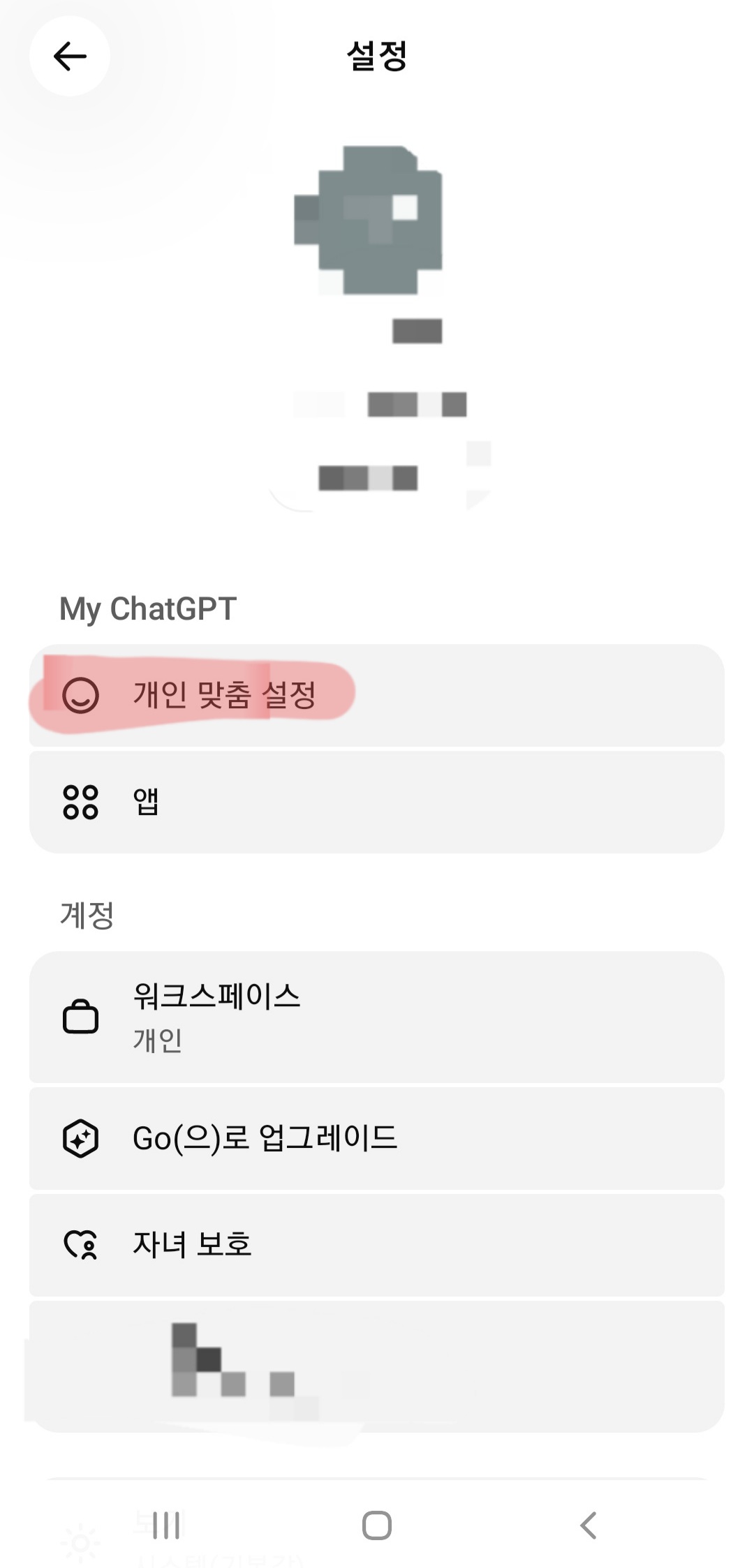Image resolution: width=754 pixels, height=1568 pixels.
Task: Tap the four-circle apps icon
Action: point(80,802)
